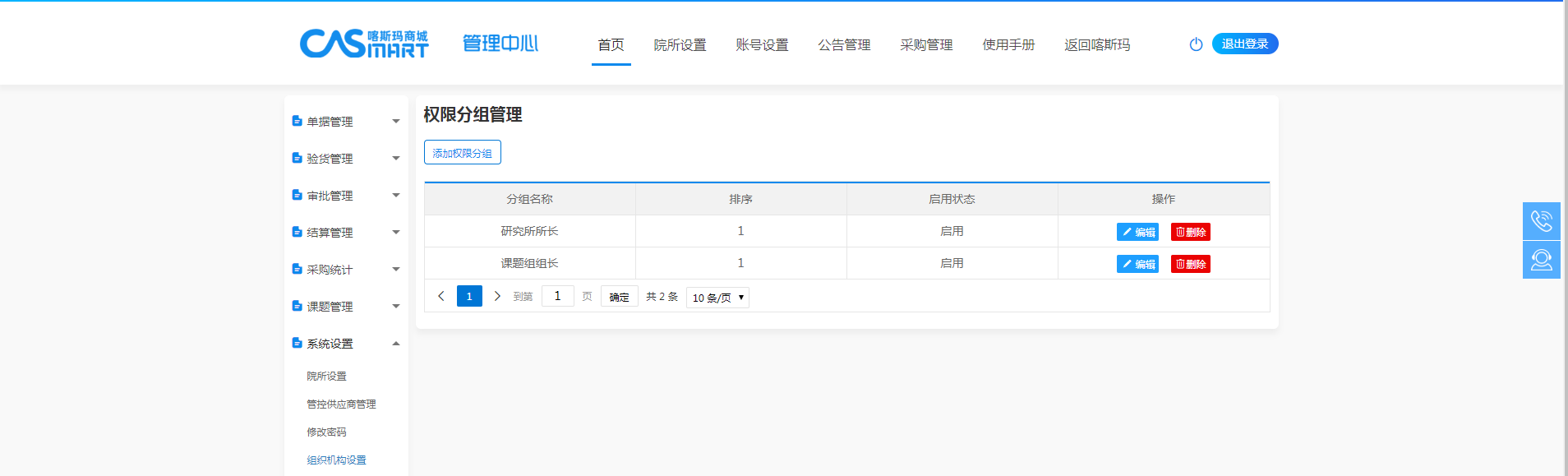This screenshot has height=476, width=1568.
Task: Click the CASMART logo
Action: [364, 44]
